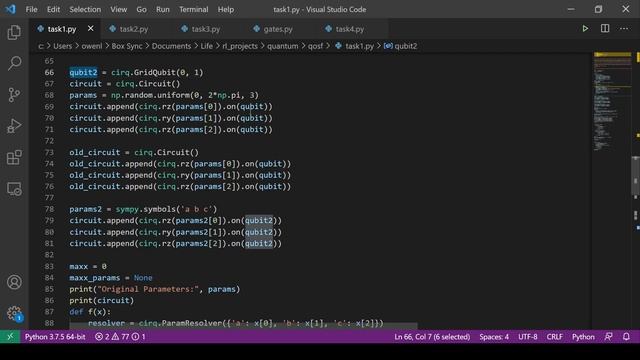Open the Run and Debug view
Image resolution: width=640 pixels, height=360 pixels.
pyautogui.click(x=14, y=126)
